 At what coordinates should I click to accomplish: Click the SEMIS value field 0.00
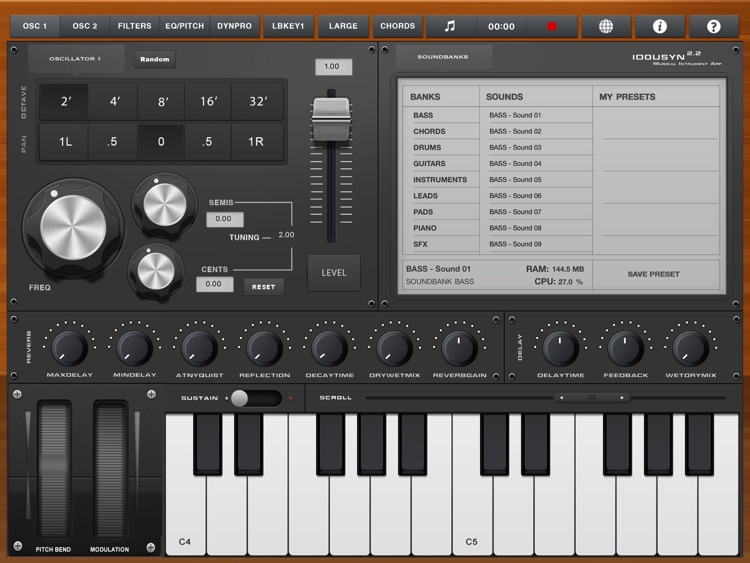coord(224,219)
